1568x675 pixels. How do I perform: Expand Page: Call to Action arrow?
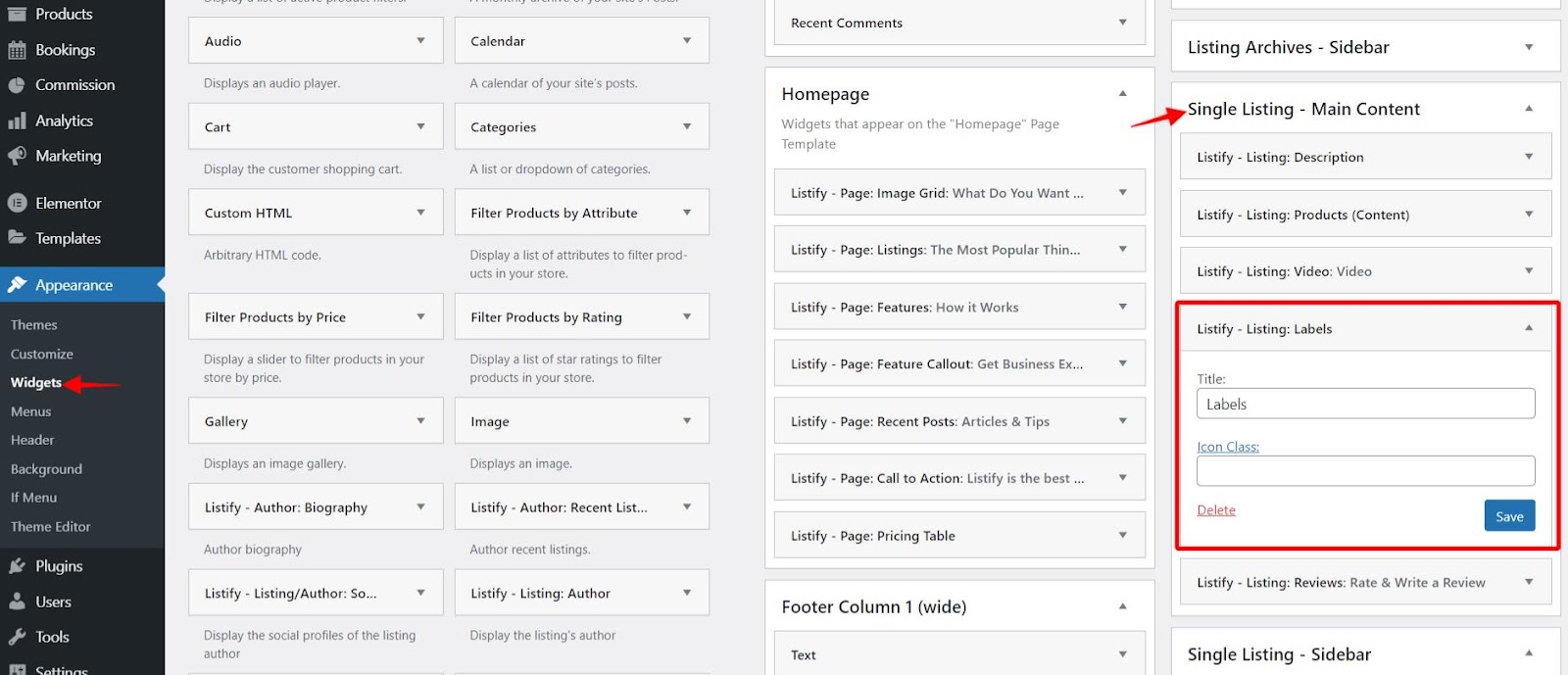[x=1123, y=477]
